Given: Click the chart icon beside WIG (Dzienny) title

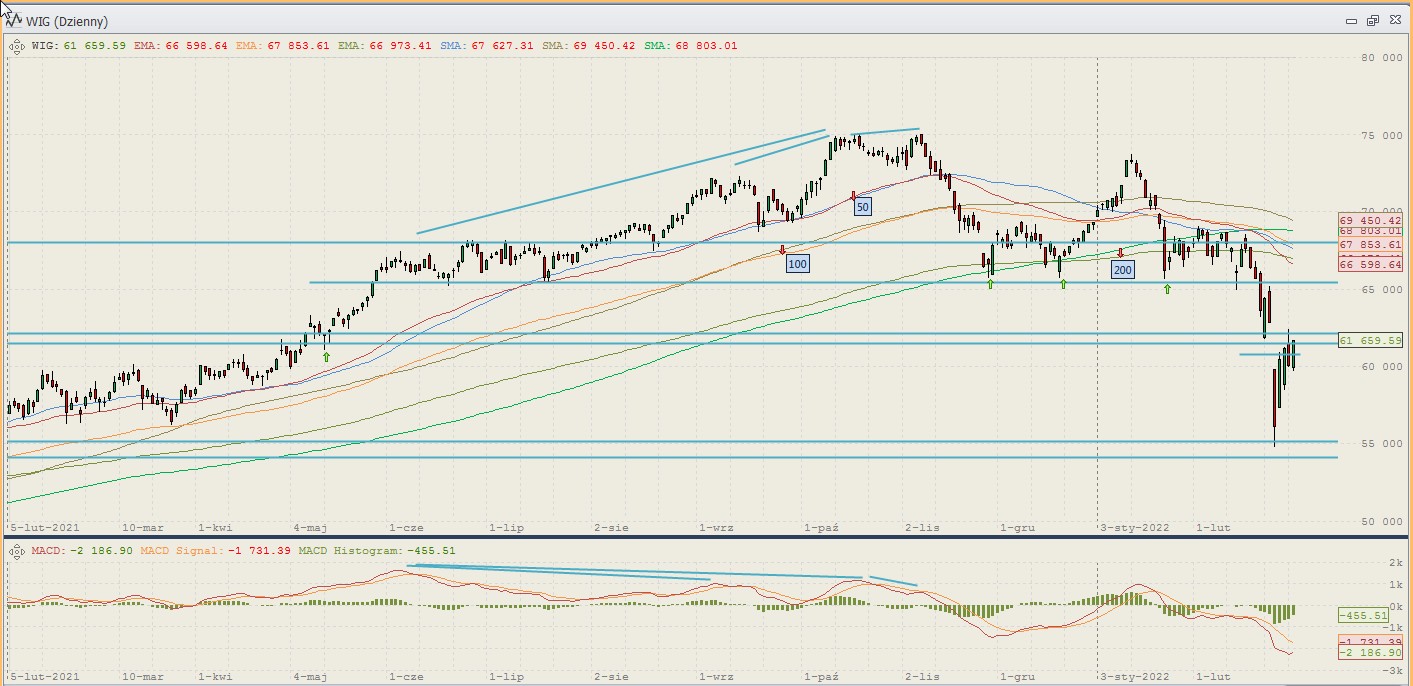Looking at the screenshot, I should pos(15,20).
